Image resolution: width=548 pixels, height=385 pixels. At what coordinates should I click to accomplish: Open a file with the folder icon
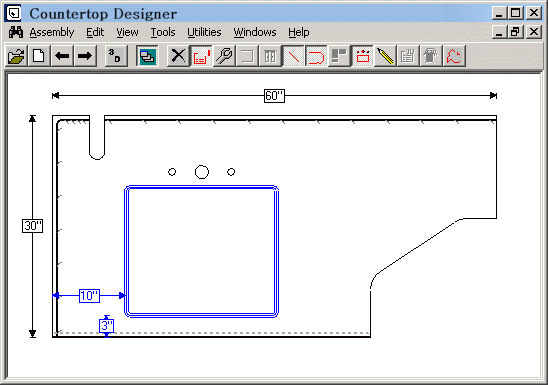16,56
